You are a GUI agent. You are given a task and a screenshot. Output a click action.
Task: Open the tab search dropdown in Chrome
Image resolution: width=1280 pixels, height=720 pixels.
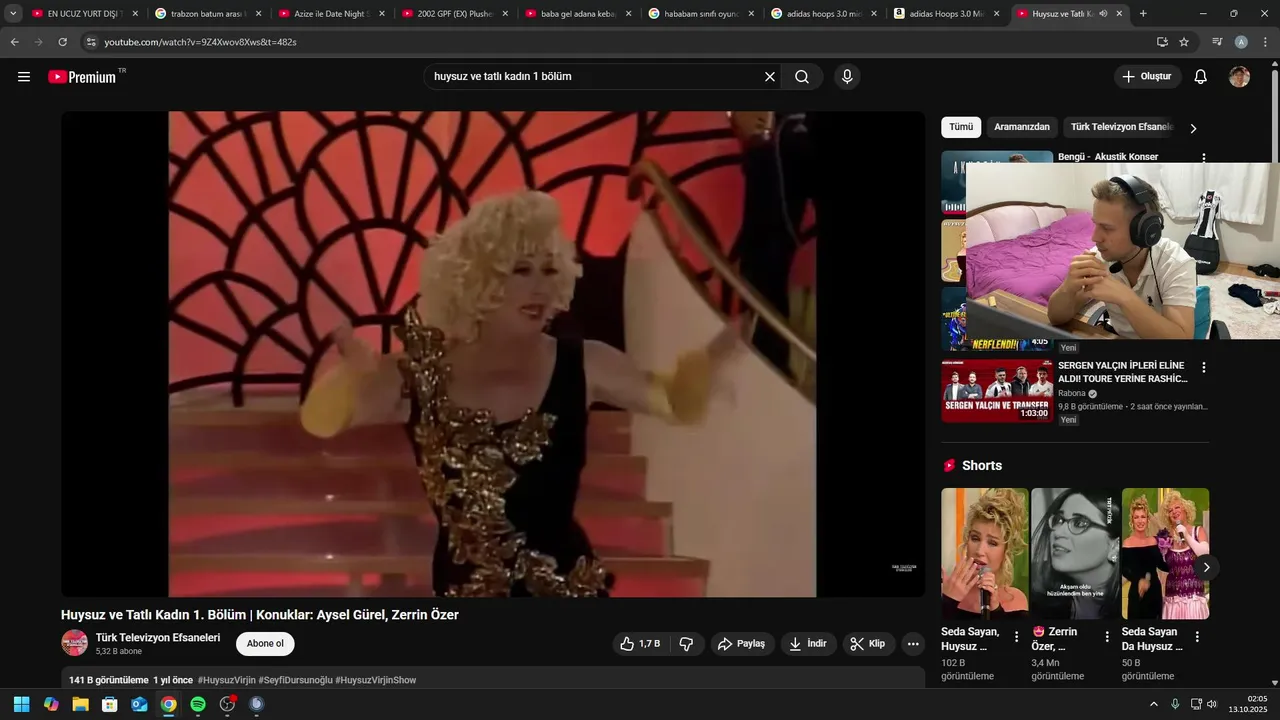(x=13, y=14)
